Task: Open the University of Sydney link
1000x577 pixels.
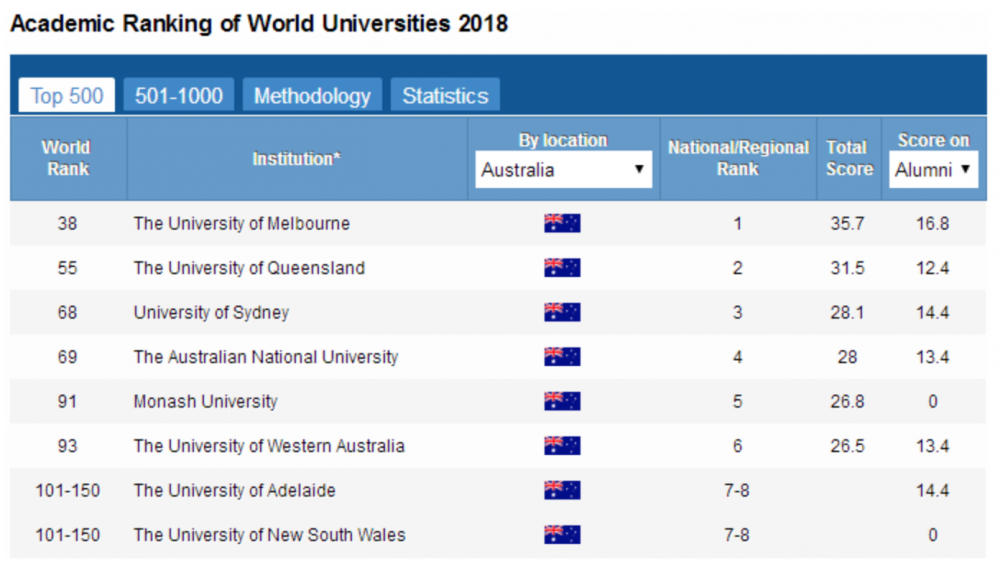Action: tap(211, 313)
